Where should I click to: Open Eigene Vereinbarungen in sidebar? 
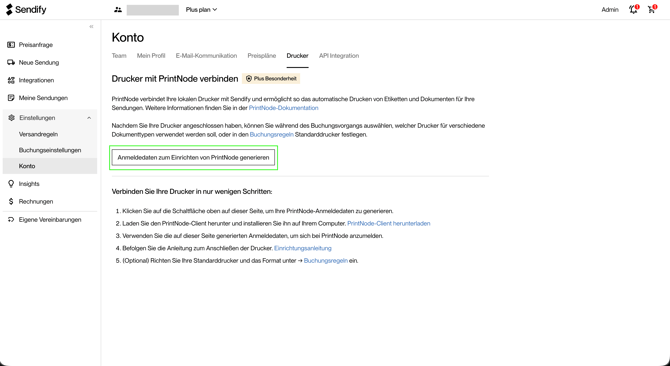50,220
